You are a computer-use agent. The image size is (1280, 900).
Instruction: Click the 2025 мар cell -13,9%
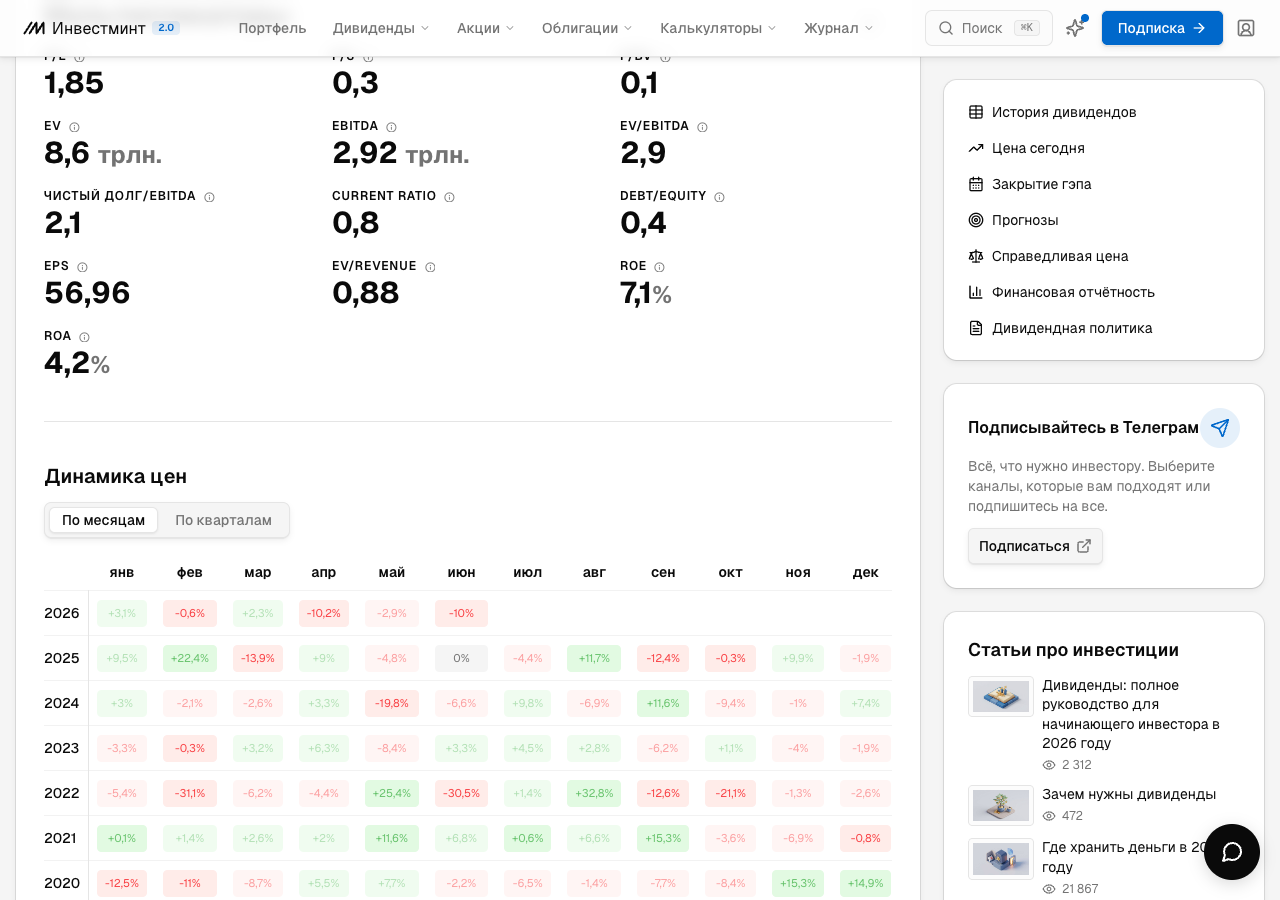[258, 658]
